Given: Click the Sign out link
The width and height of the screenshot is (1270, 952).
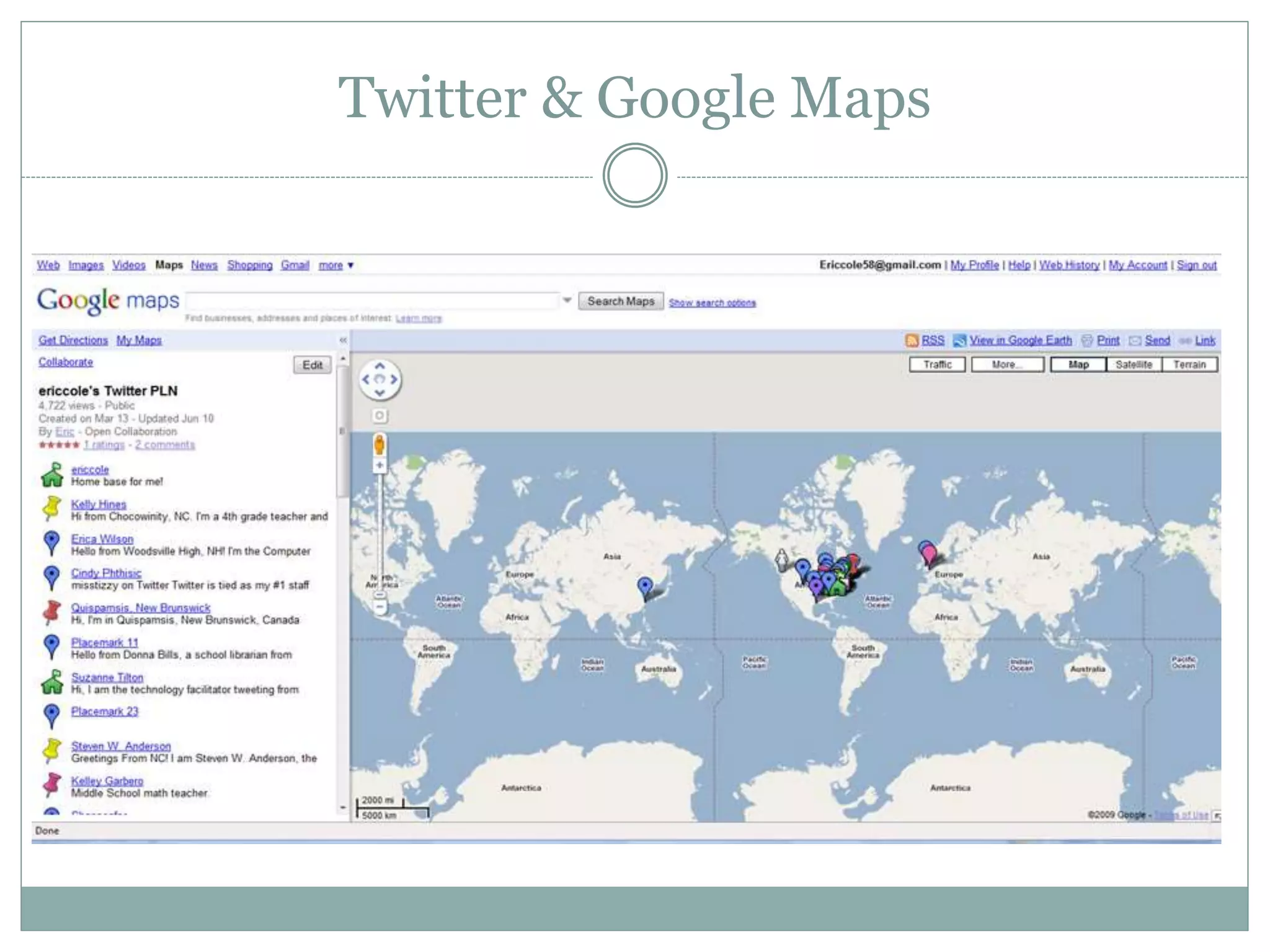Looking at the screenshot, I should coord(1196,265).
